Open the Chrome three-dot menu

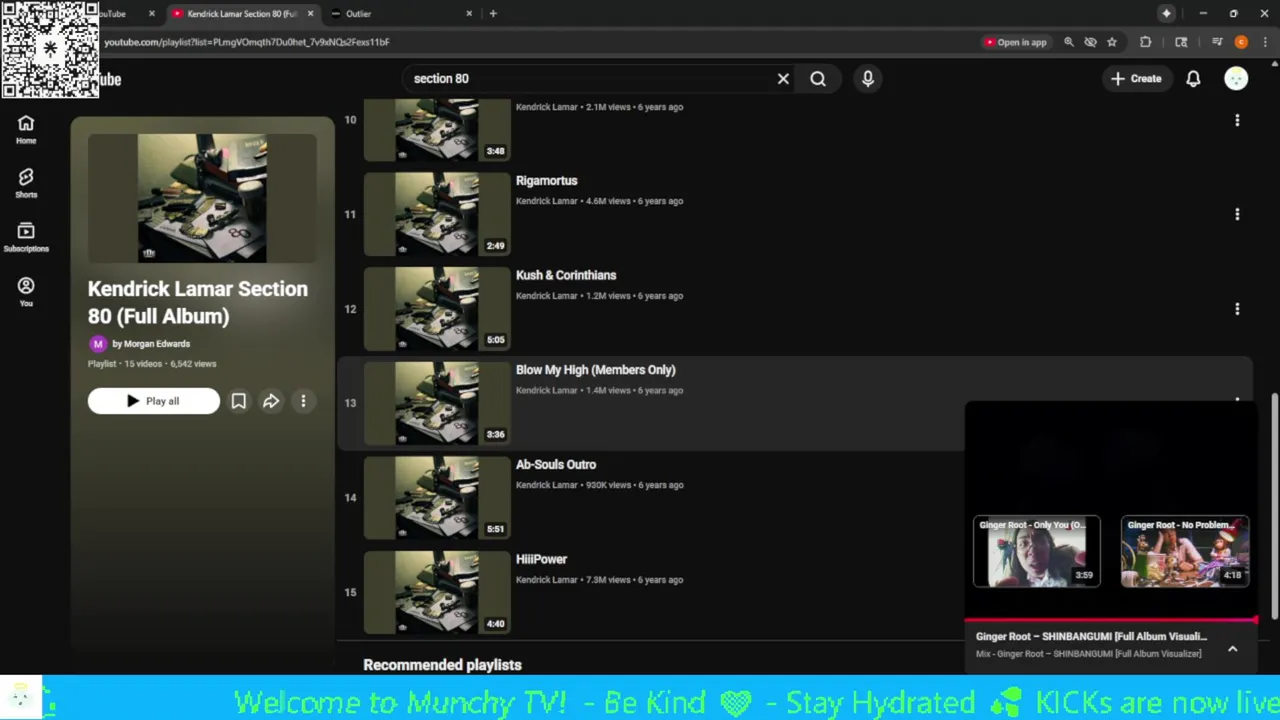(x=1265, y=42)
